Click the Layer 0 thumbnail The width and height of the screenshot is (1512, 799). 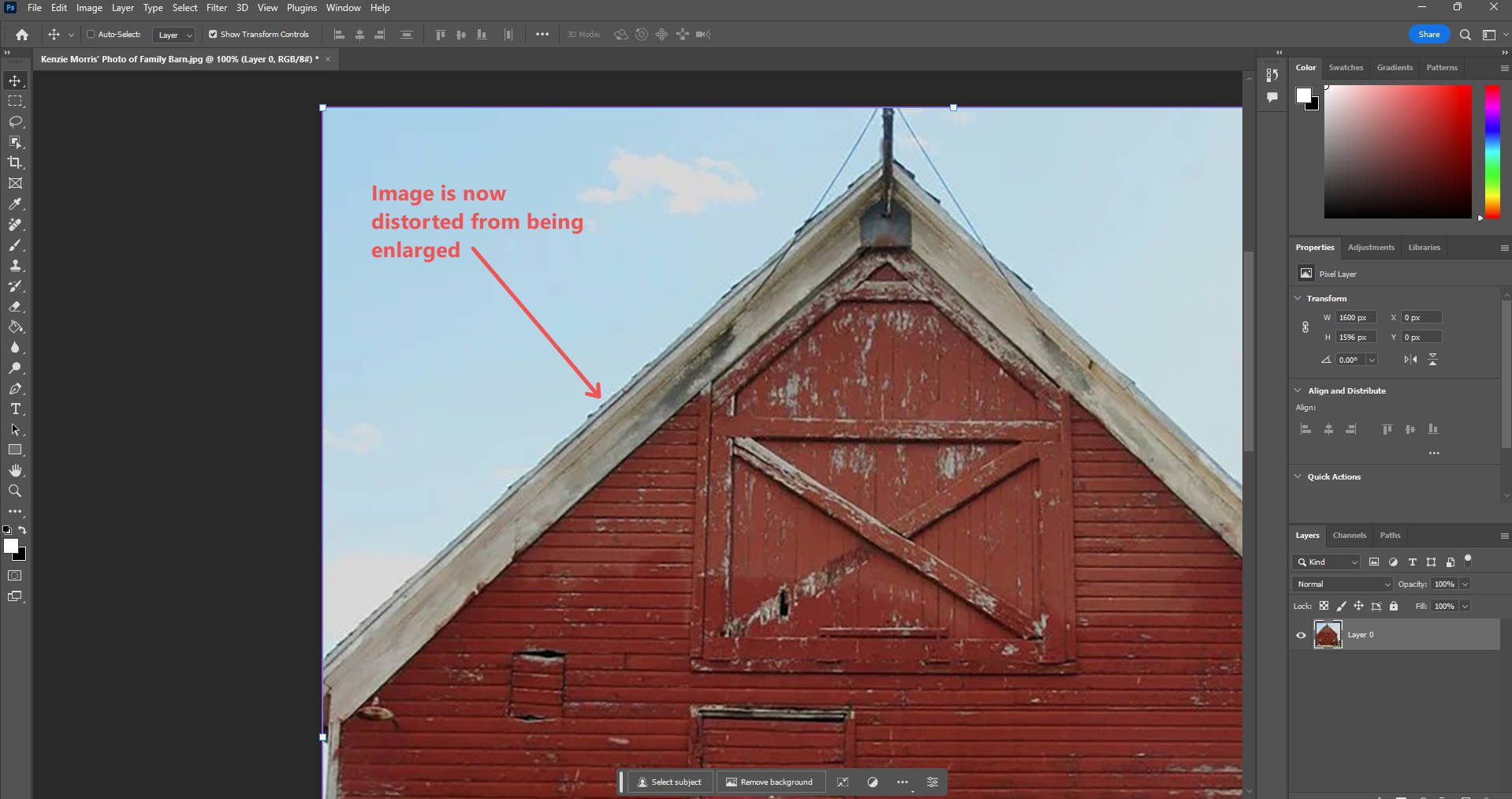click(1327, 634)
